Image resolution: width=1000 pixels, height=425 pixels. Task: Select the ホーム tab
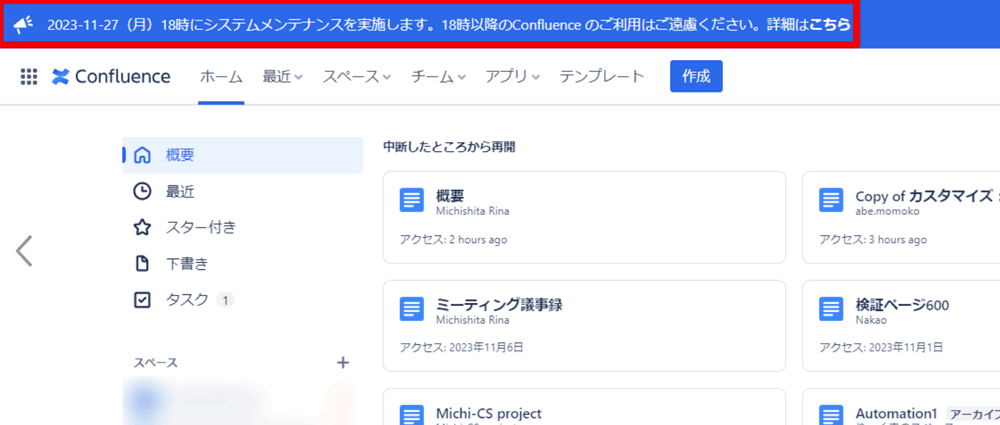(221, 77)
